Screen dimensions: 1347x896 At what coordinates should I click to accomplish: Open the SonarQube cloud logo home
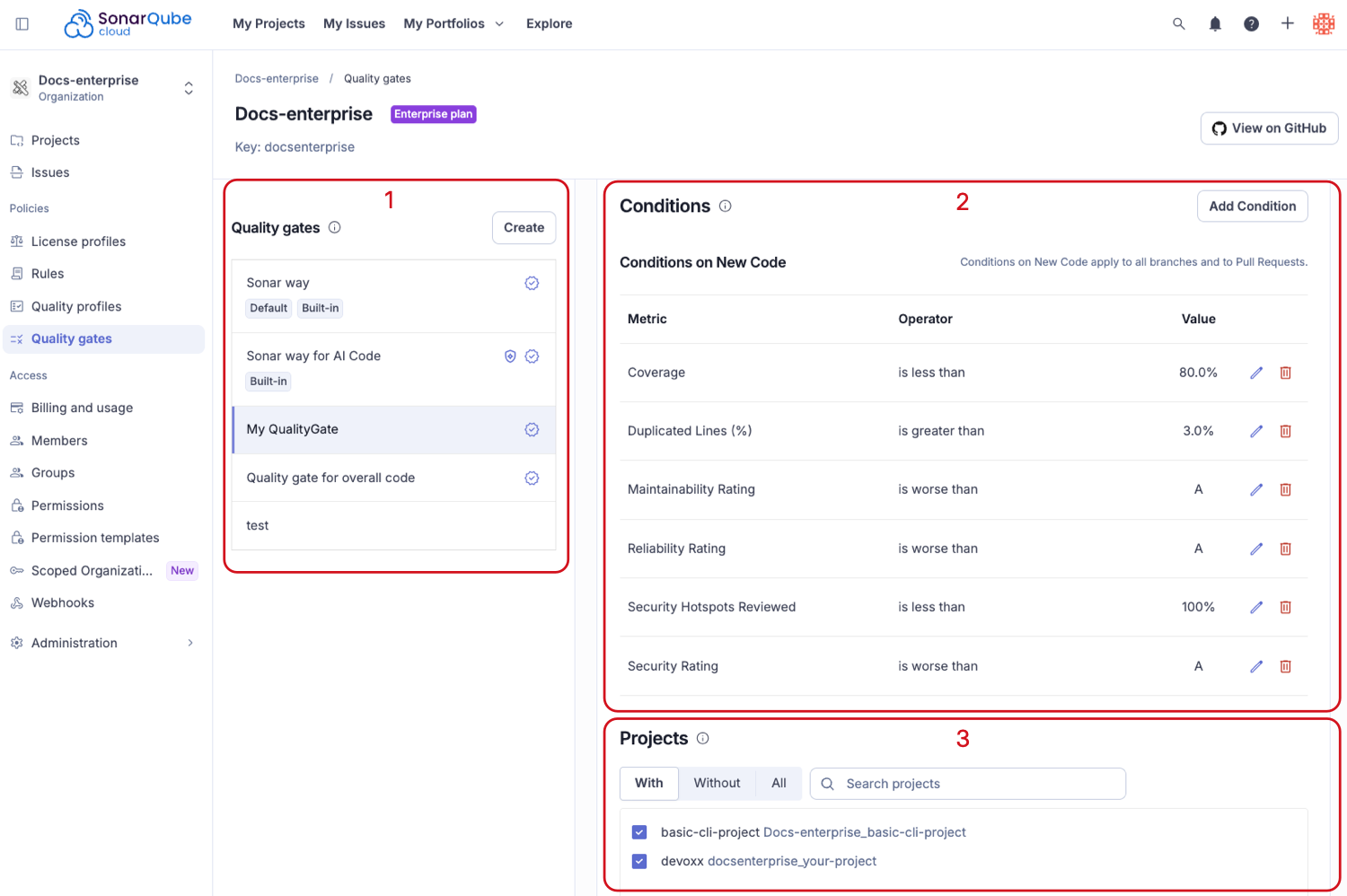128,24
